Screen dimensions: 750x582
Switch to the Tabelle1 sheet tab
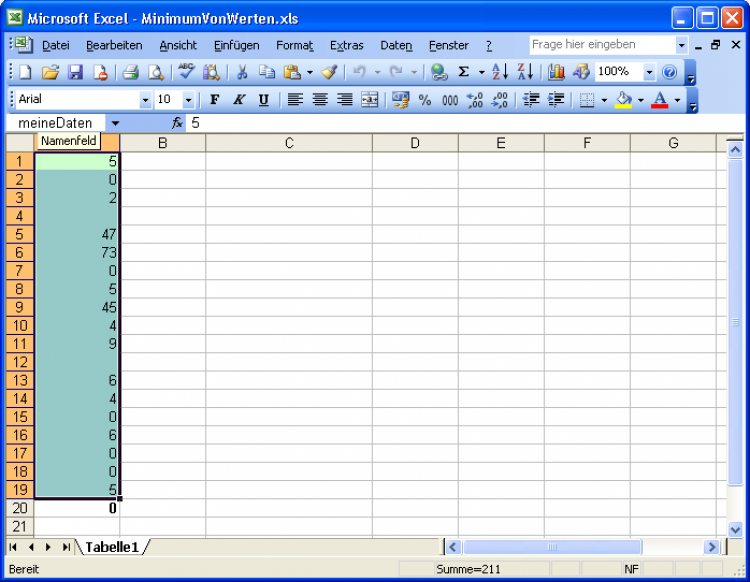pyautogui.click(x=111, y=547)
